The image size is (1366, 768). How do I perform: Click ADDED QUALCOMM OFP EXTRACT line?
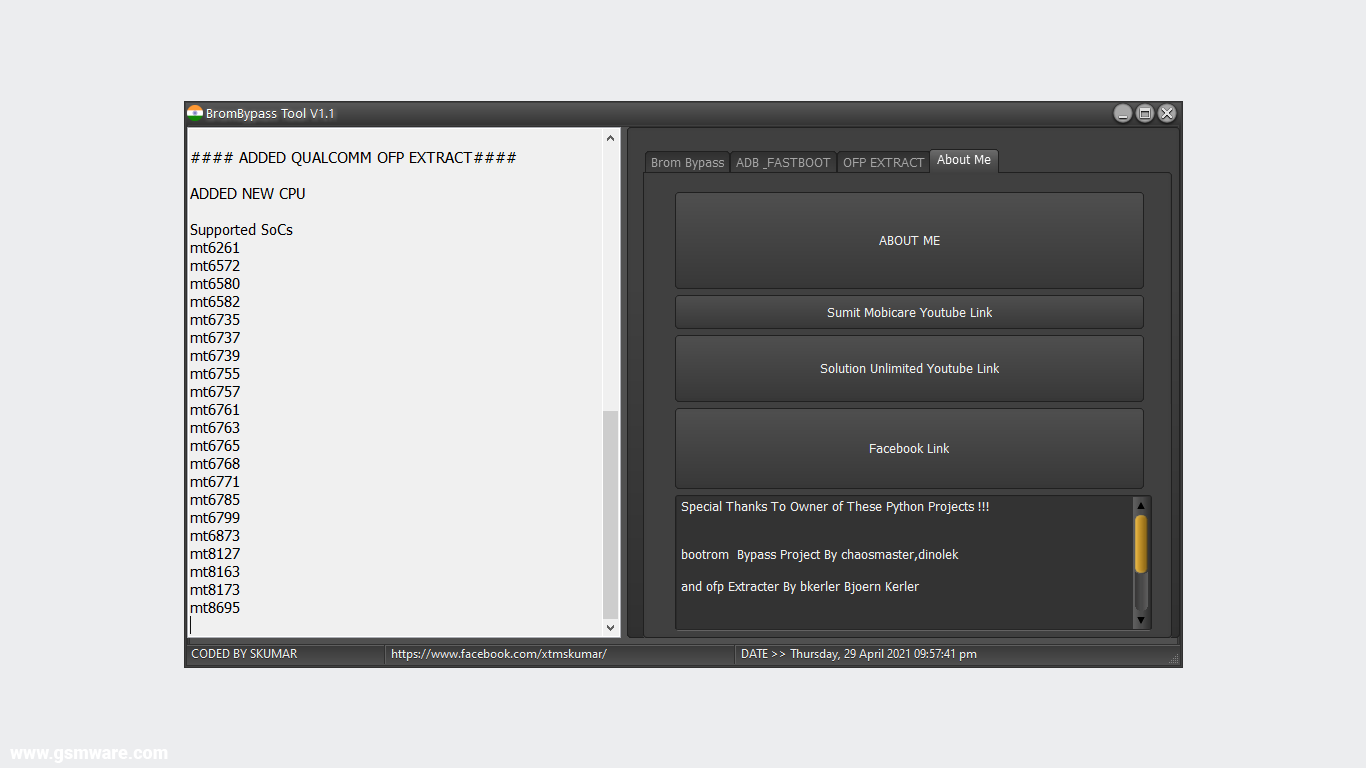[353, 158]
